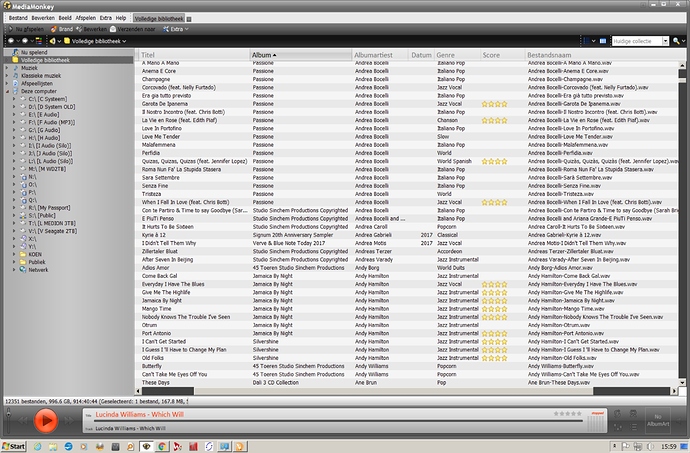Click the yellow speaker home icon
The image size is (690, 453).
[x=52, y=41]
